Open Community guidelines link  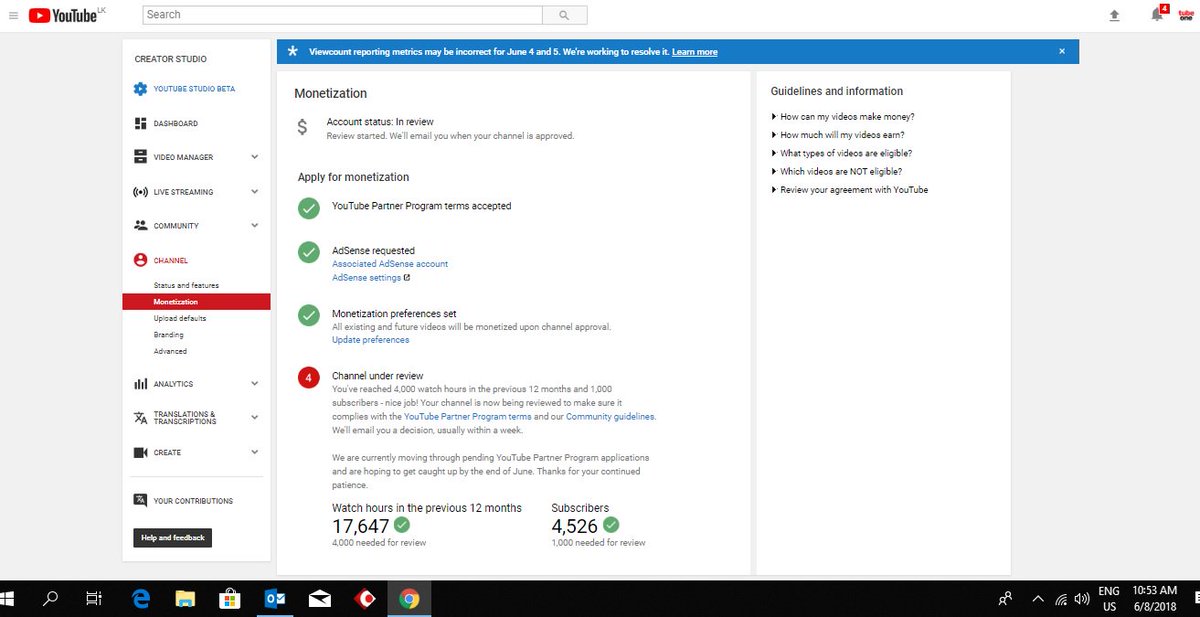[x=610, y=416]
